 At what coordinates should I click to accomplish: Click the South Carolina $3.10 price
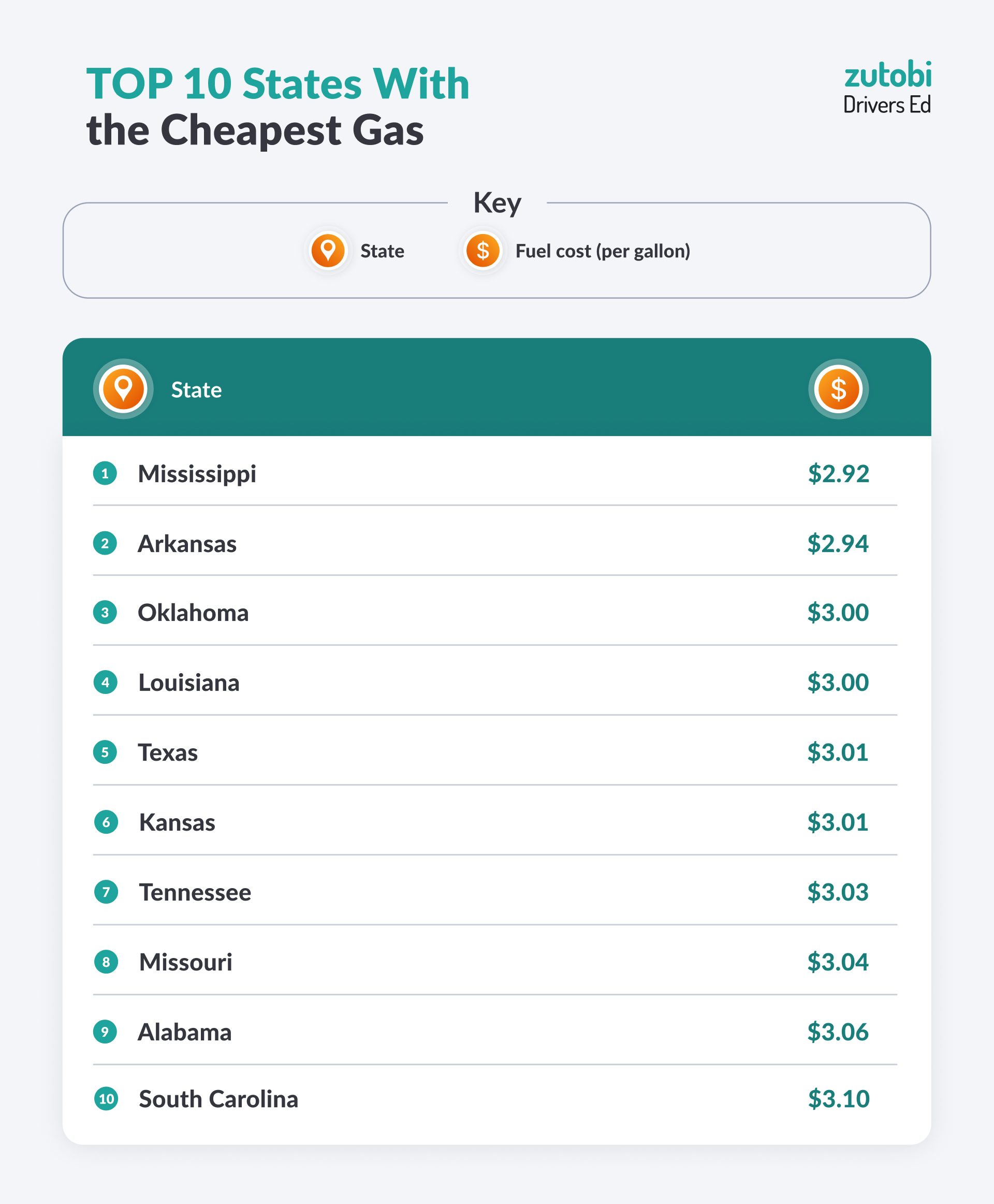click(x=838, y=1098)
